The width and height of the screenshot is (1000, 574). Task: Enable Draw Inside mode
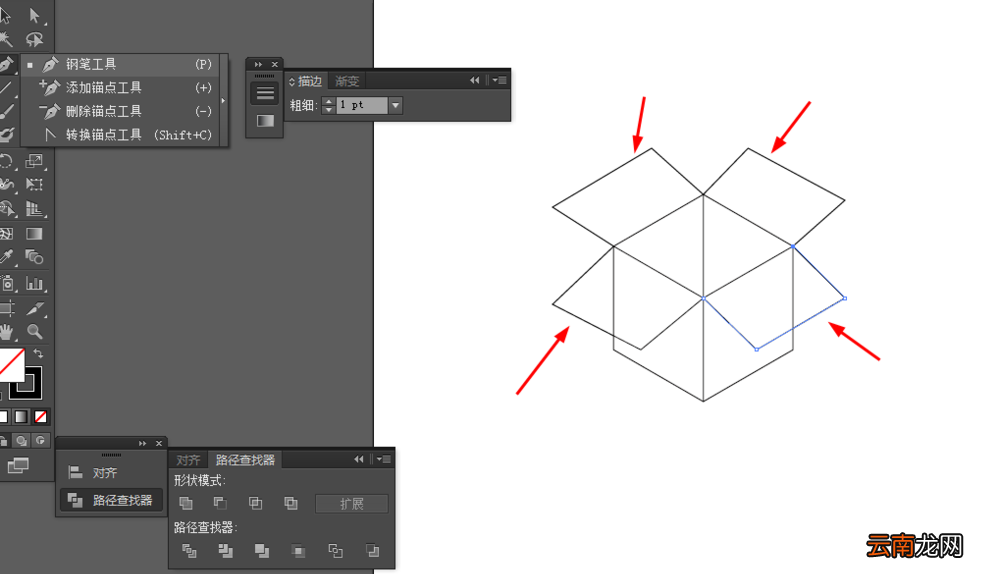click(x=41, y=441)
